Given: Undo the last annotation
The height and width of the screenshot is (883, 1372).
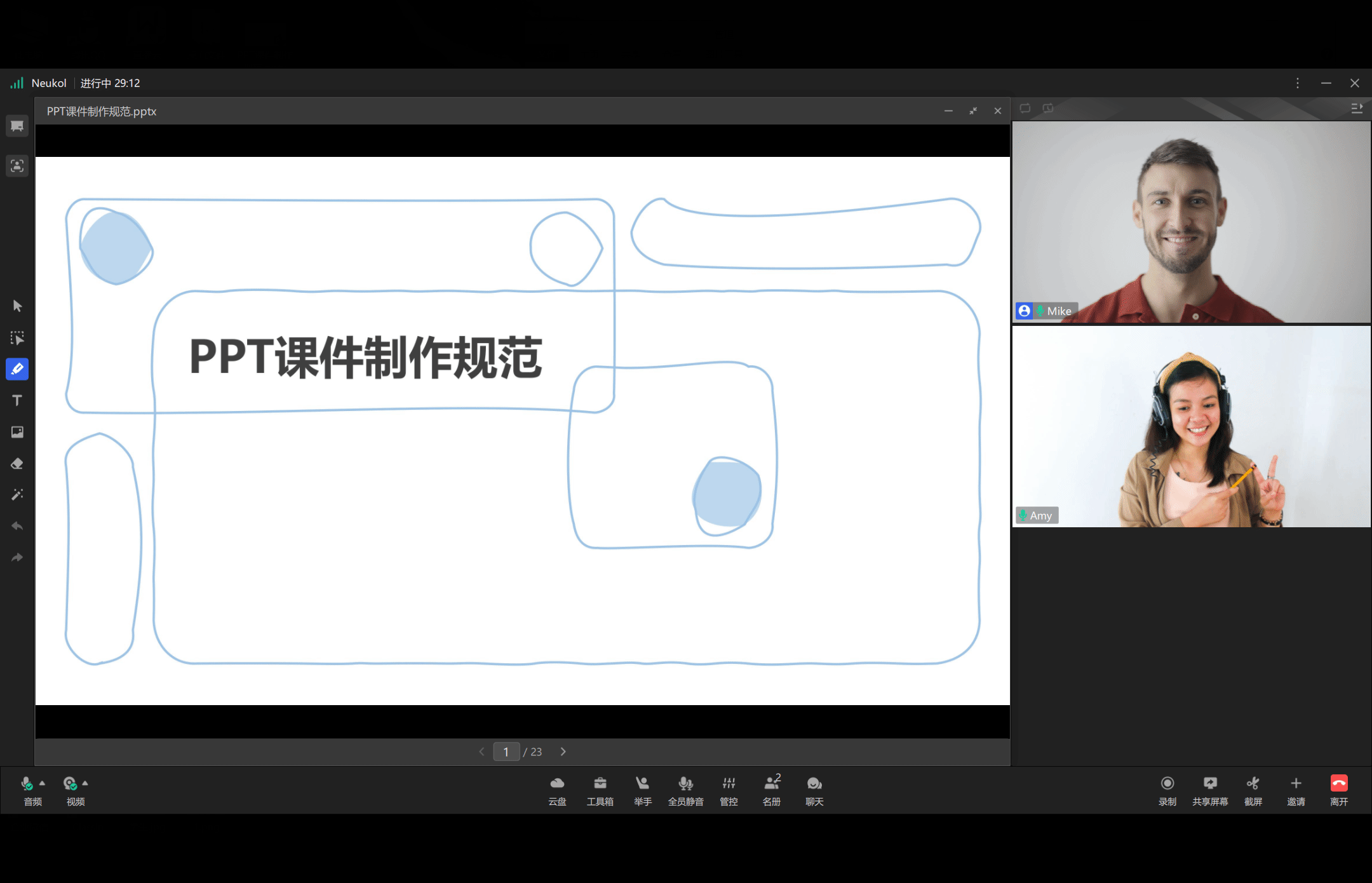Looking at the screenshot, I should click(17, 526).
